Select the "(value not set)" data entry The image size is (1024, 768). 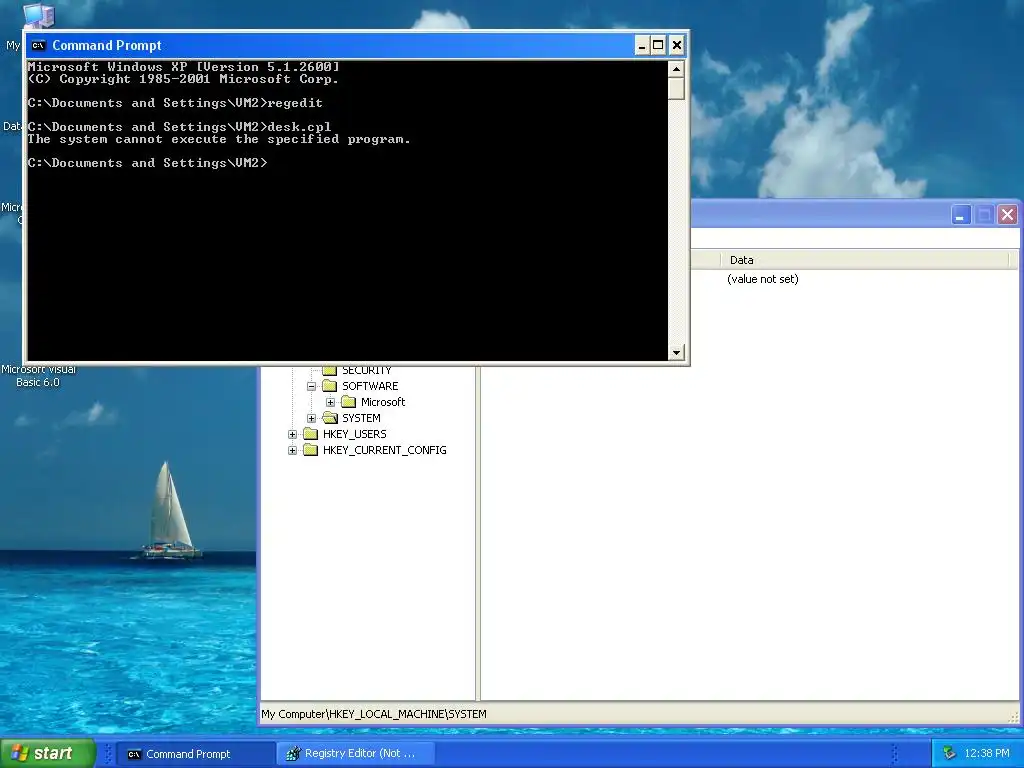click(x=763, y=279)
